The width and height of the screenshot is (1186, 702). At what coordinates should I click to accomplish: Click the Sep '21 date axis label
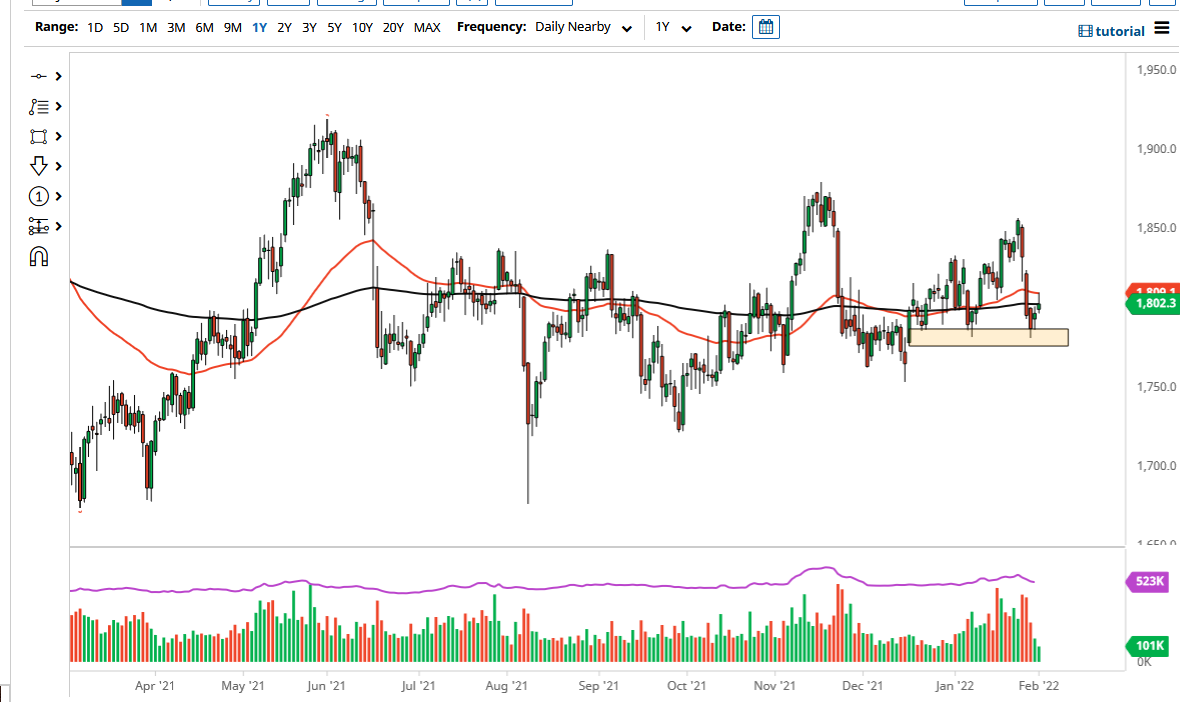598,685
